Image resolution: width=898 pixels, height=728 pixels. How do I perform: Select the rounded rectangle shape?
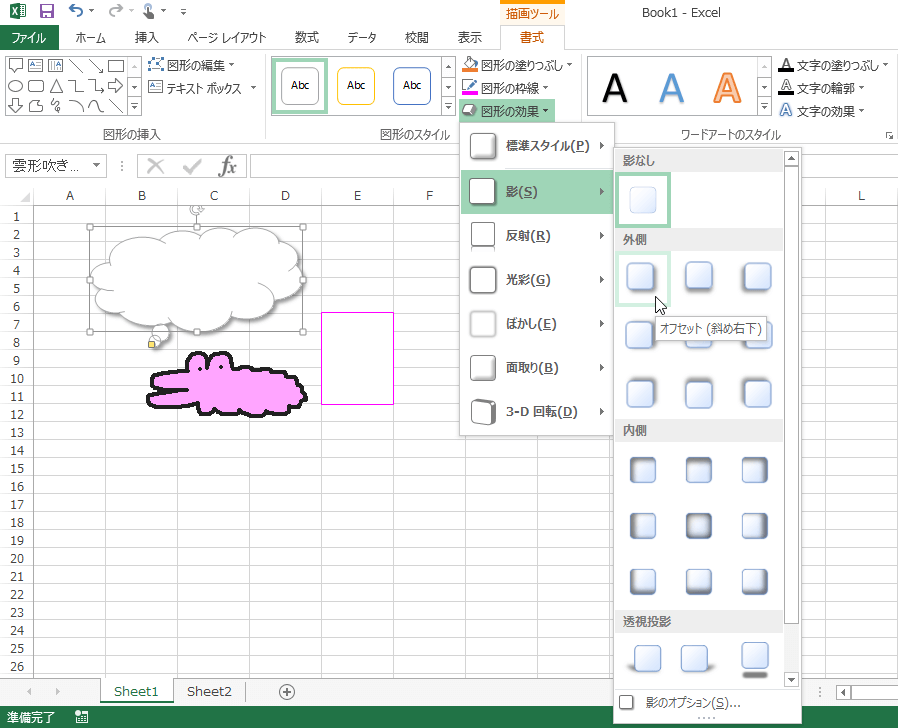[x=36, y=86]
